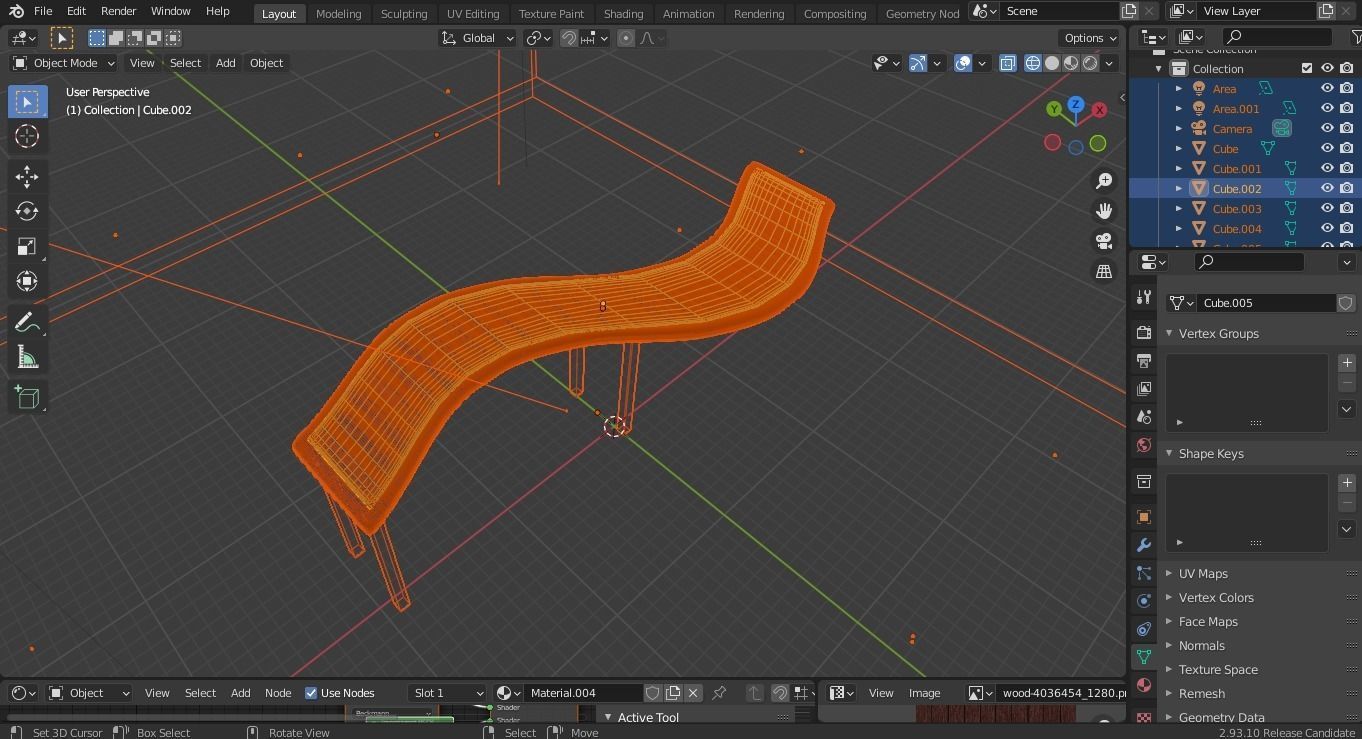Add a new vertex group with plus button
The image size is (1362, 739).
pos(1347,363)
